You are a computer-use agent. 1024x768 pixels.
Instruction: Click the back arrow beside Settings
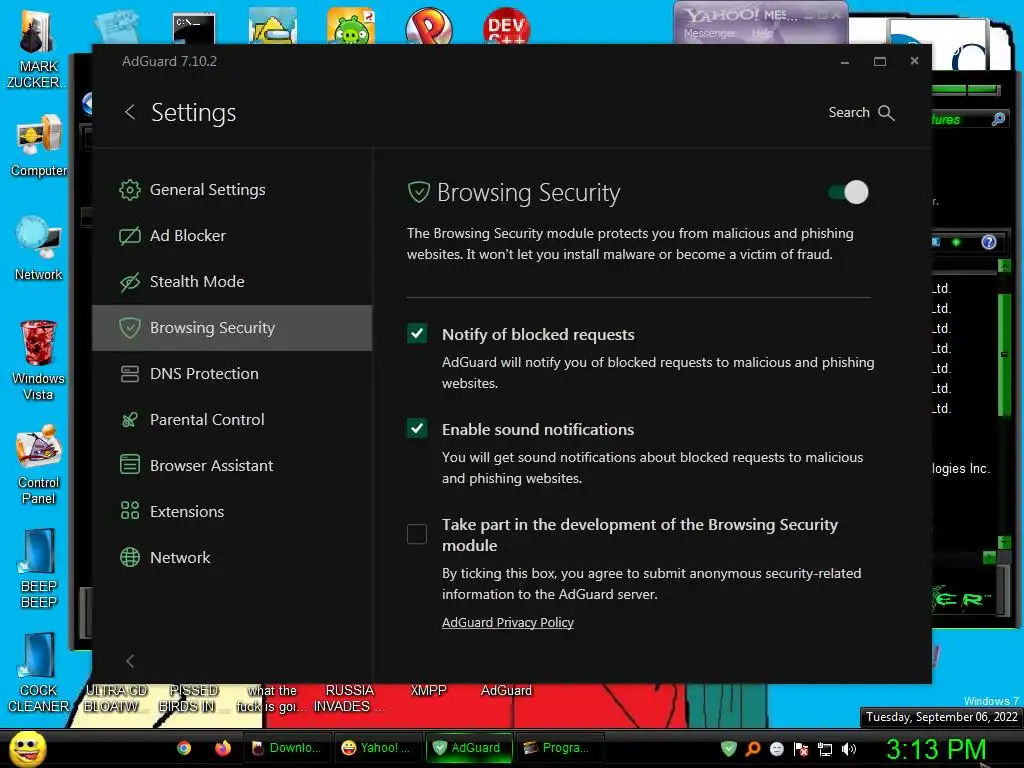coord(130,112)
